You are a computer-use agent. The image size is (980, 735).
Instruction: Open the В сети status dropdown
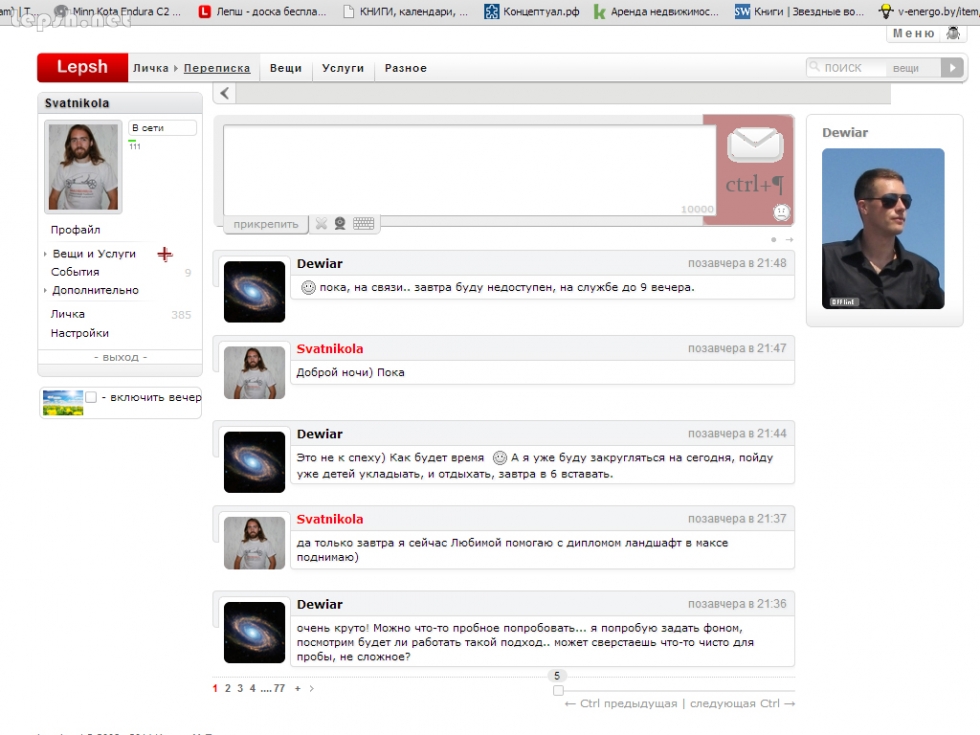[x=162, y=128]
